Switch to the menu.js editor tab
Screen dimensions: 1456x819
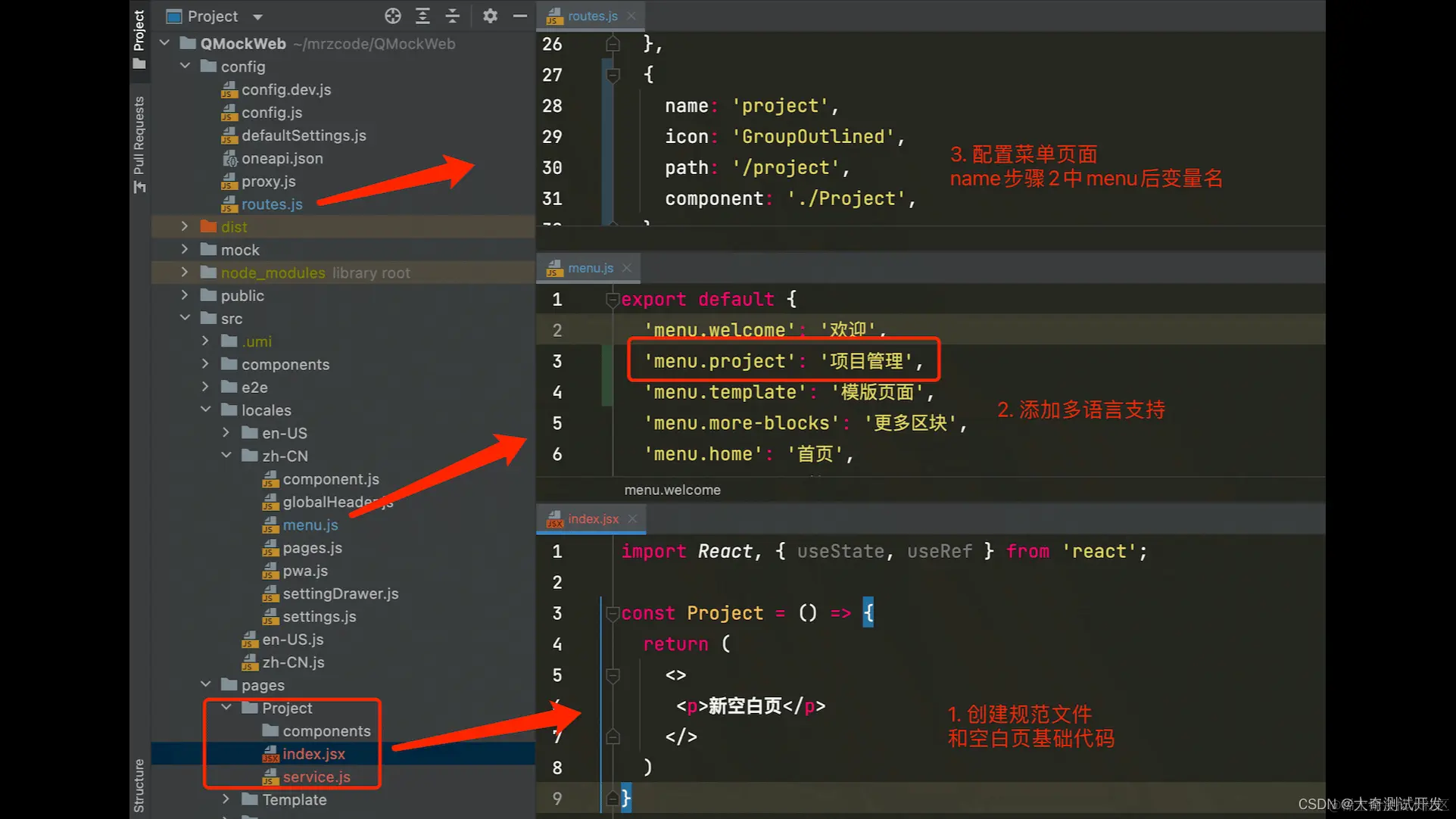[x=590, y=268]
